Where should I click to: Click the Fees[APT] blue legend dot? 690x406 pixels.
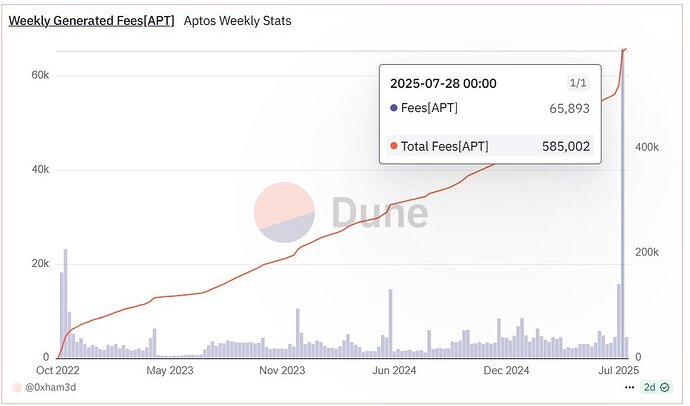click(x=394, y=108)
